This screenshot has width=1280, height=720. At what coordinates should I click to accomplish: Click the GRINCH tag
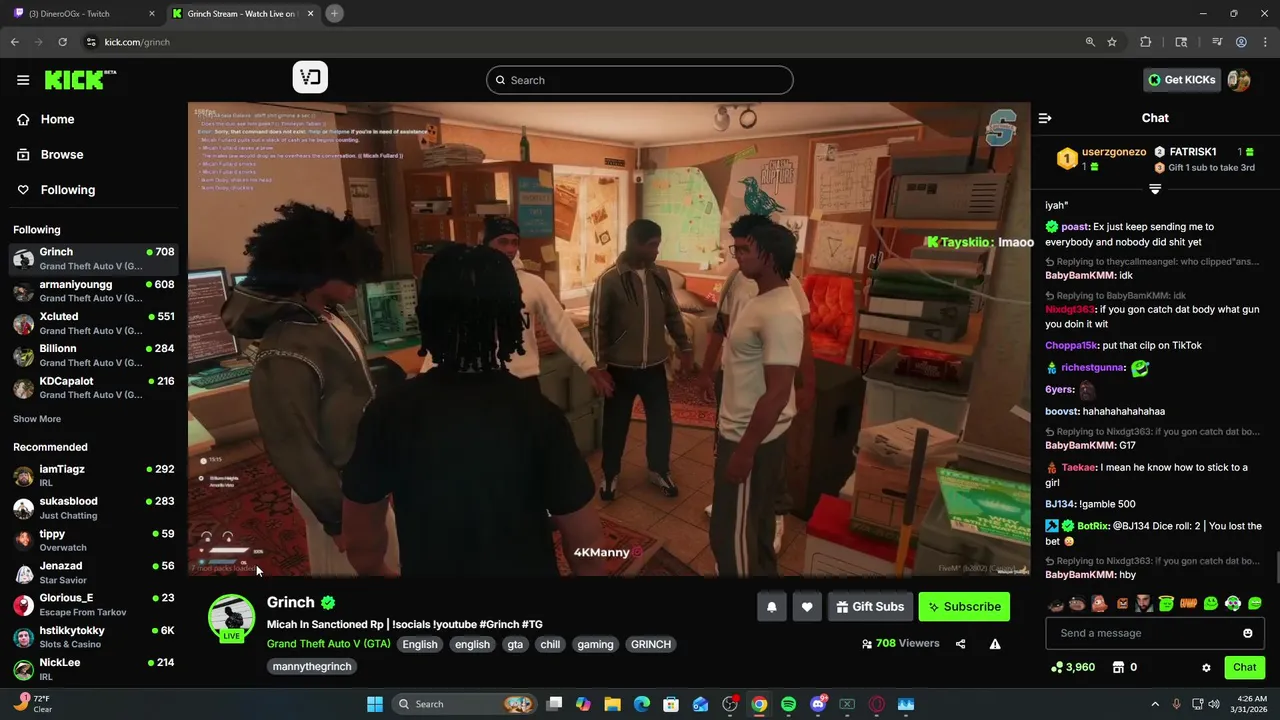(x=651, y=645)
